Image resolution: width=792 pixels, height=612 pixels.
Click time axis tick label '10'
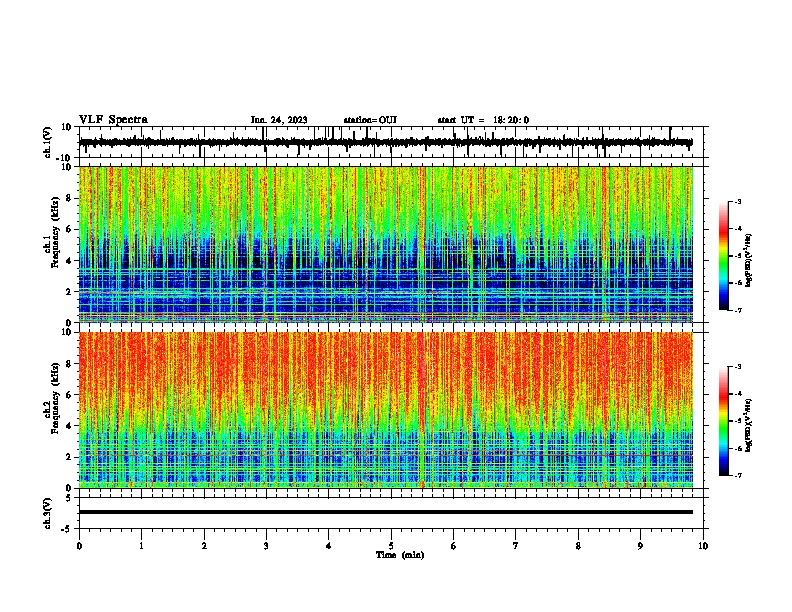[703, 546]
